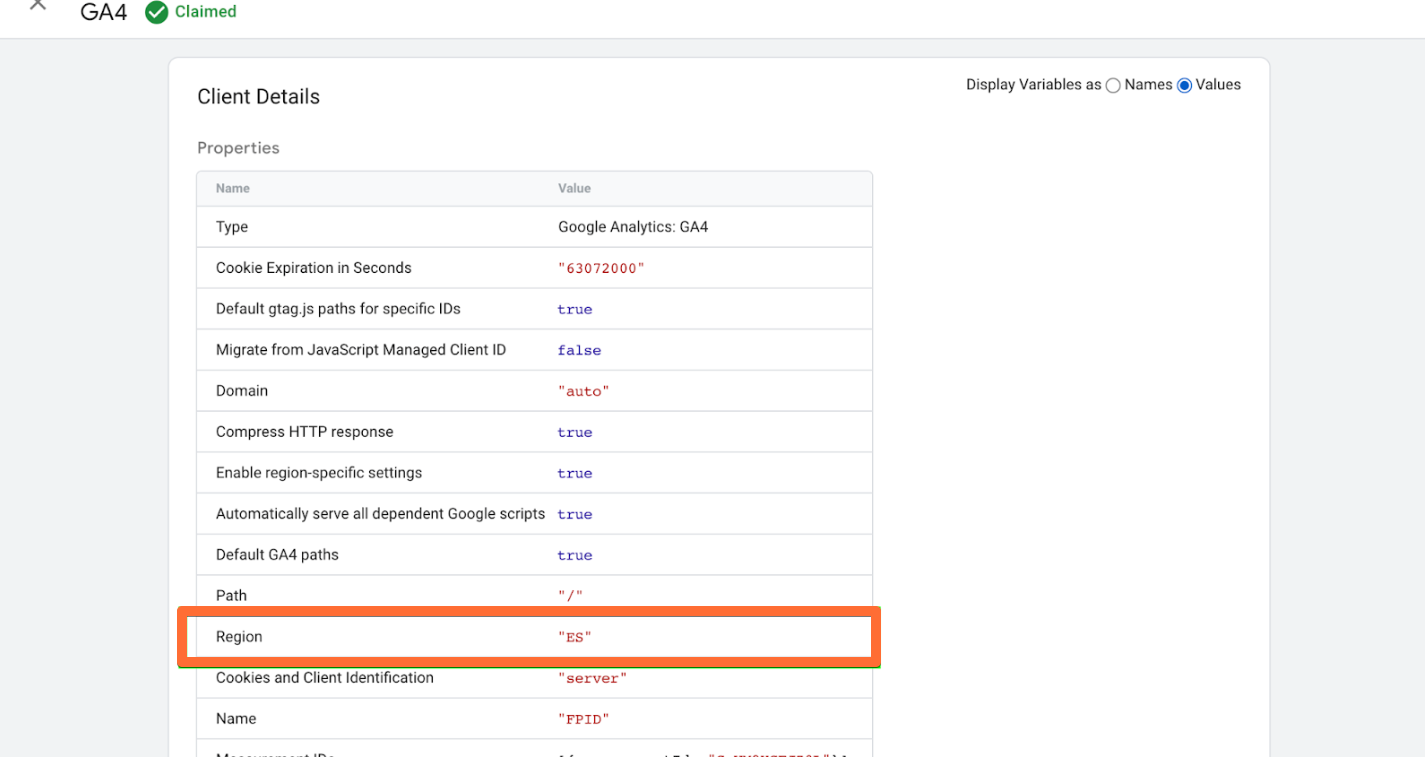Click the value "auto"
This screenshot has width=1425, height=757.
tap(583, 392)
